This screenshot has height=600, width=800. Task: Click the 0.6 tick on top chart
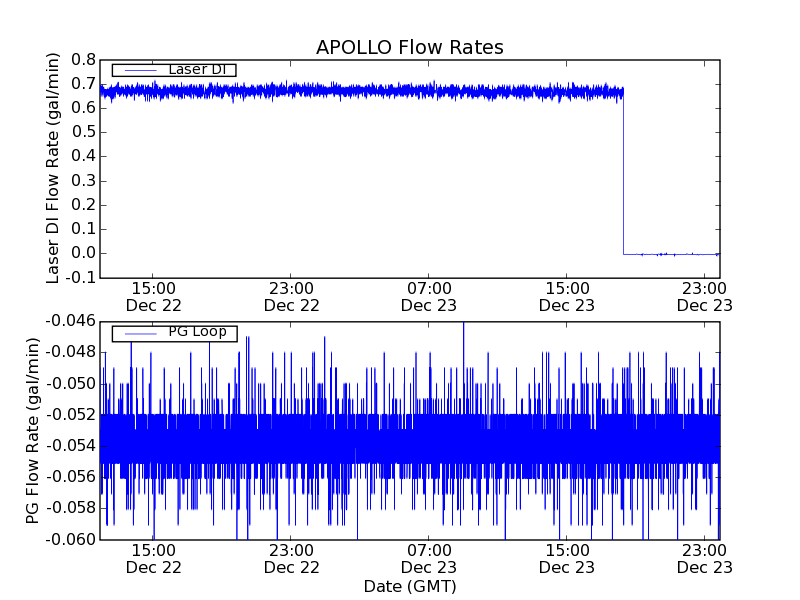coord(84,108)
